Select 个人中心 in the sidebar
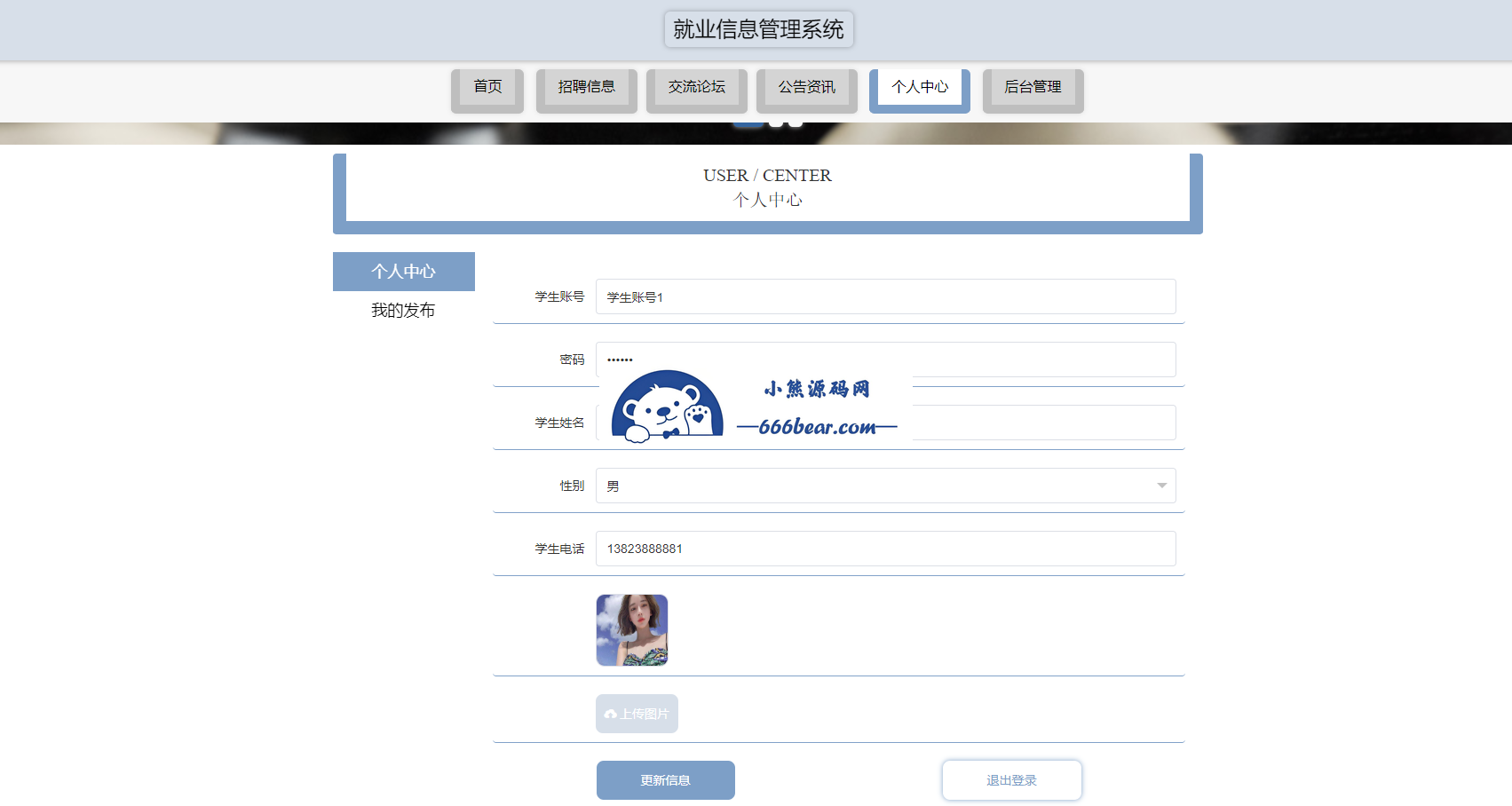 click(x=404, y=272)
